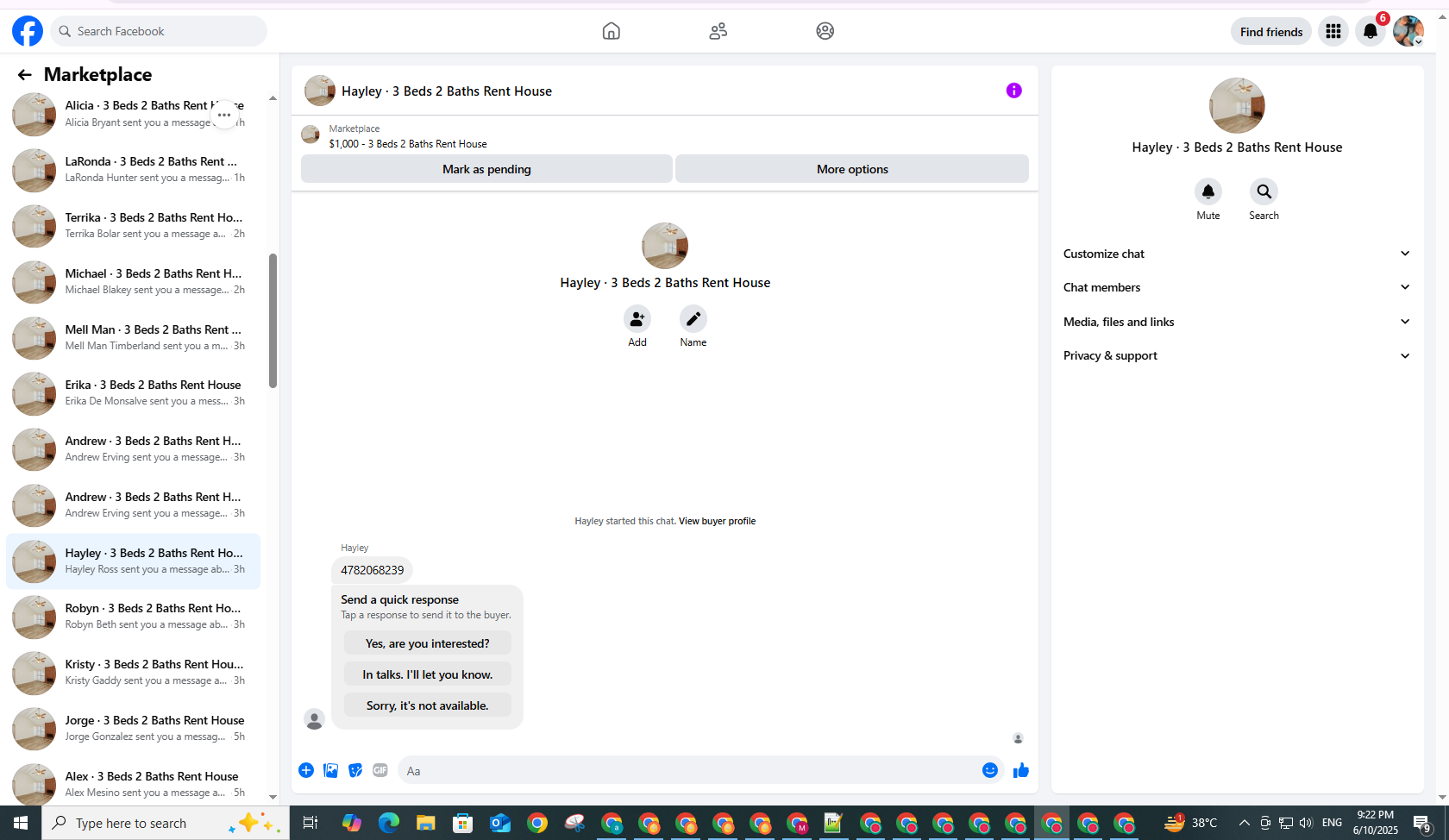Go to the Home feed icon

[x=611, y=31]
